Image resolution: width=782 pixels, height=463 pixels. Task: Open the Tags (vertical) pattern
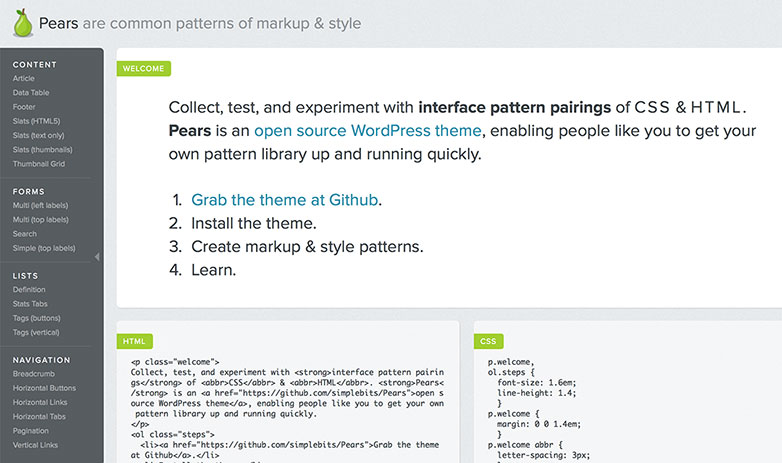coord(36,332)
